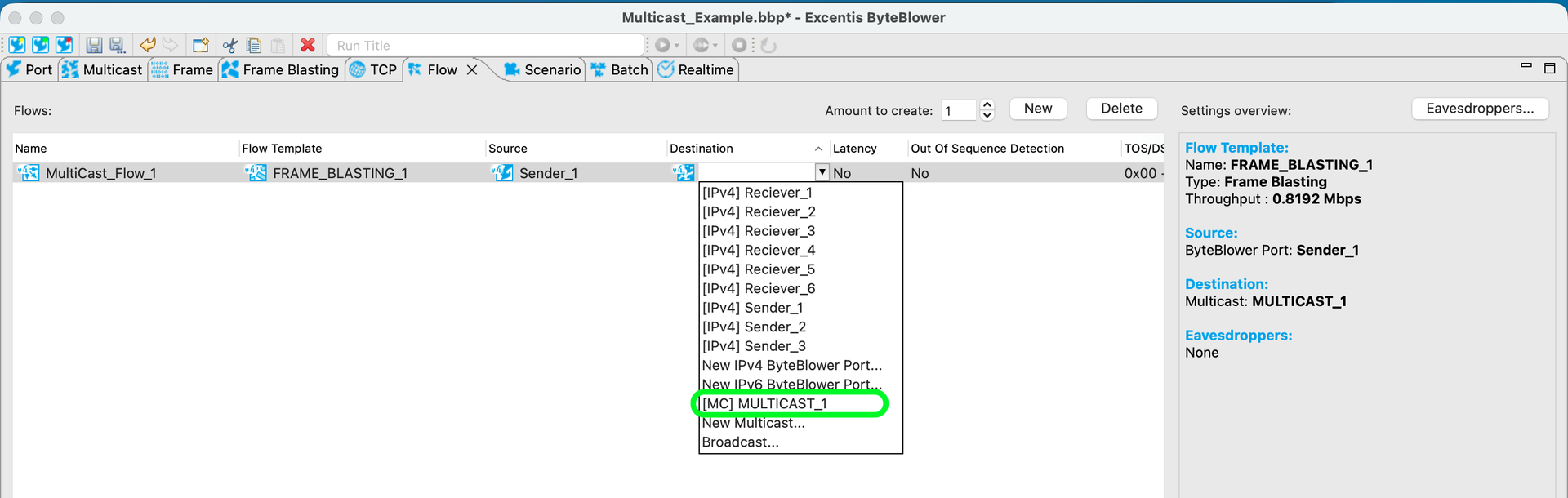Click the Save As icon

point(117,46)
